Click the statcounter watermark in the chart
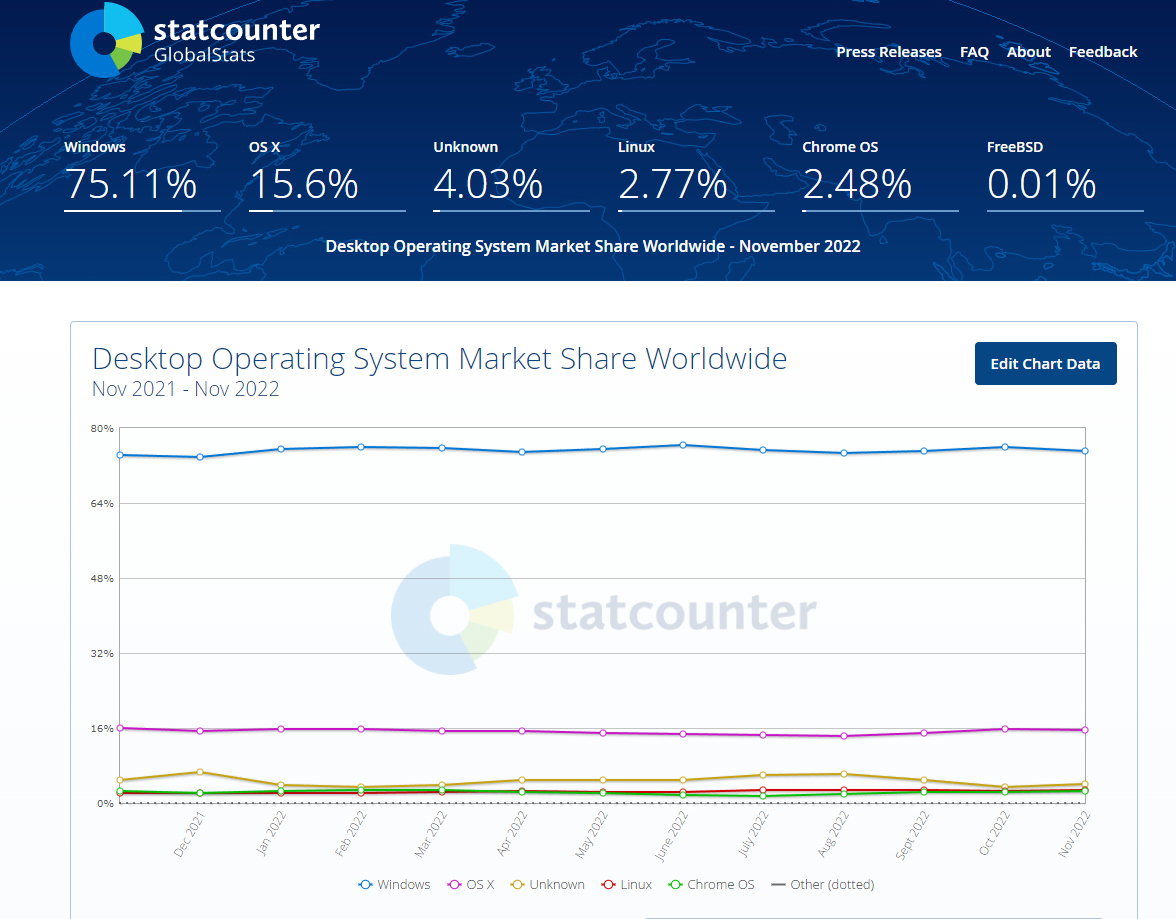This screenshot has height=919, width=1176. [x=603, y=611]
